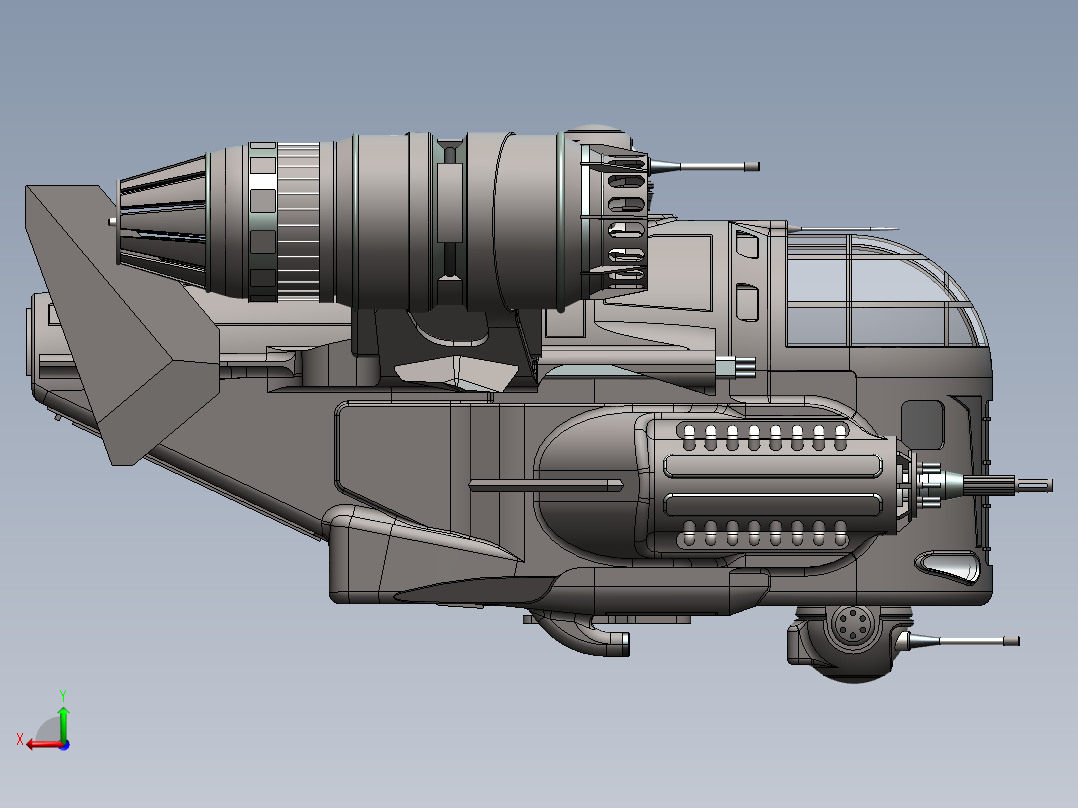This screenshot has height=808, width=1078.
Task: Click the blue Z axis ball on the triad
Action: point(64,745)
